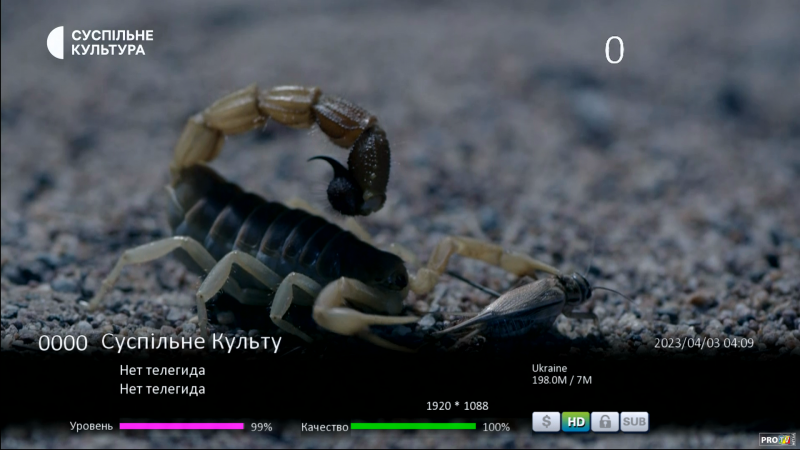Click the Уровень label
Screen dimensions: 800x450
(x=91, y=426)
